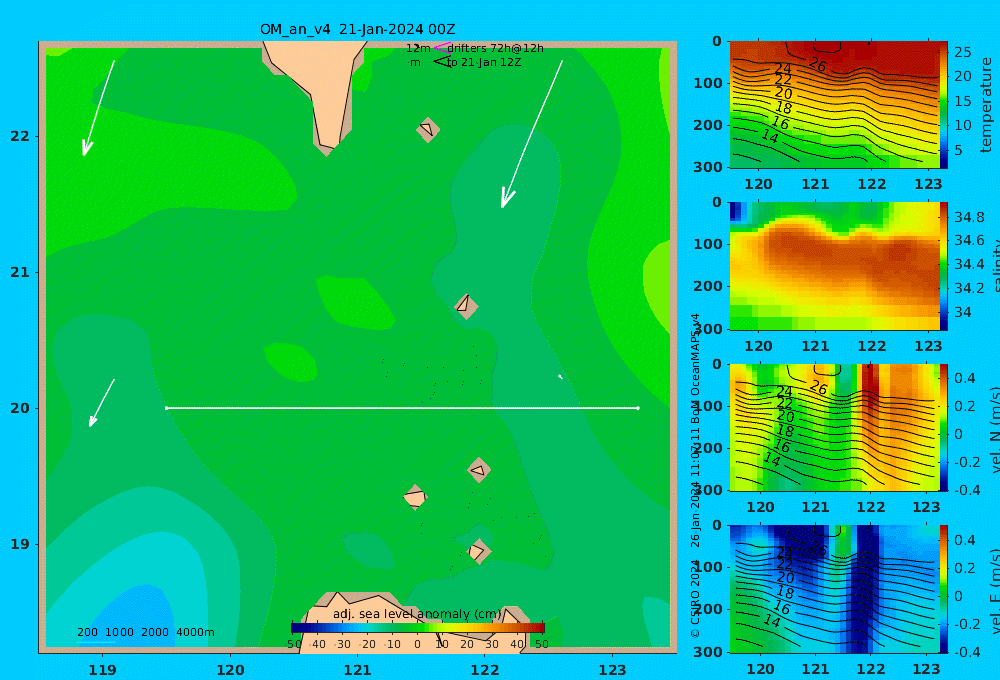Click the "123" longitude tick under the salinity section

928,346
